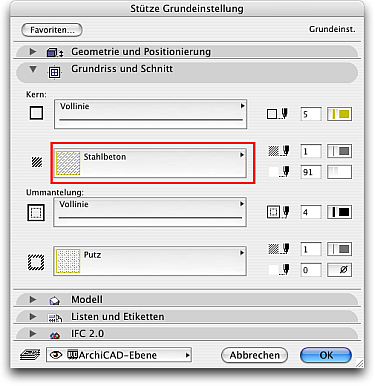The image size is (375, 386).
Task: Open the Putz fill dropdown
Action: tap(150, 261)
